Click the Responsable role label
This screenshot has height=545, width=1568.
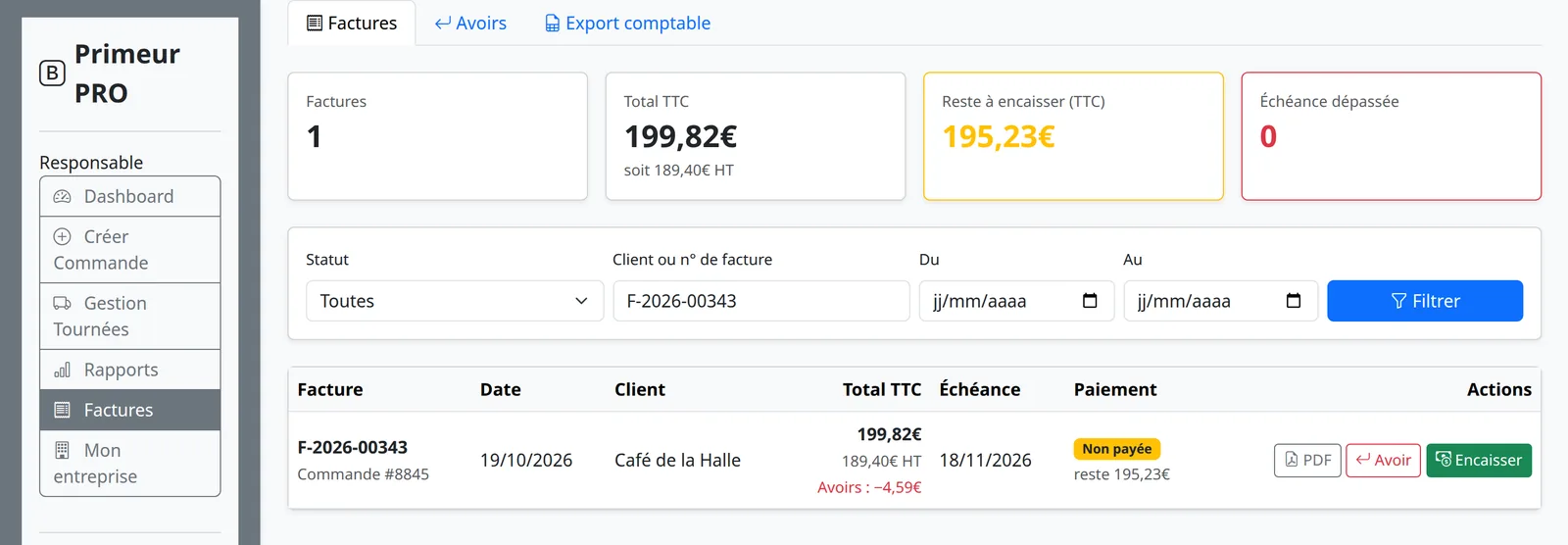pos(91,163)
